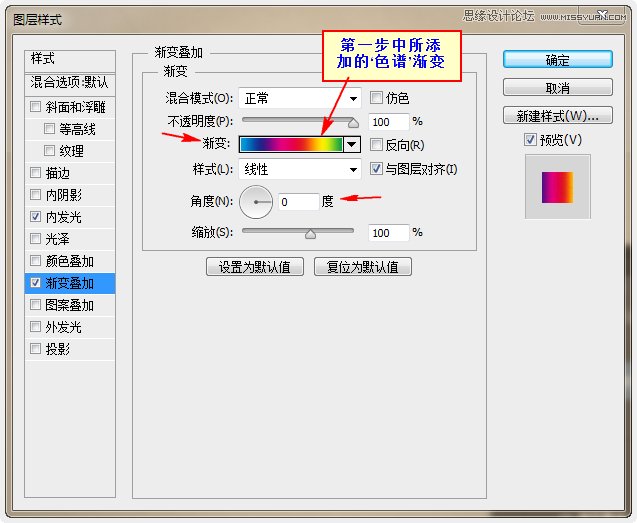Enable the 颜色叠加 checkbox

coord(35,260)
